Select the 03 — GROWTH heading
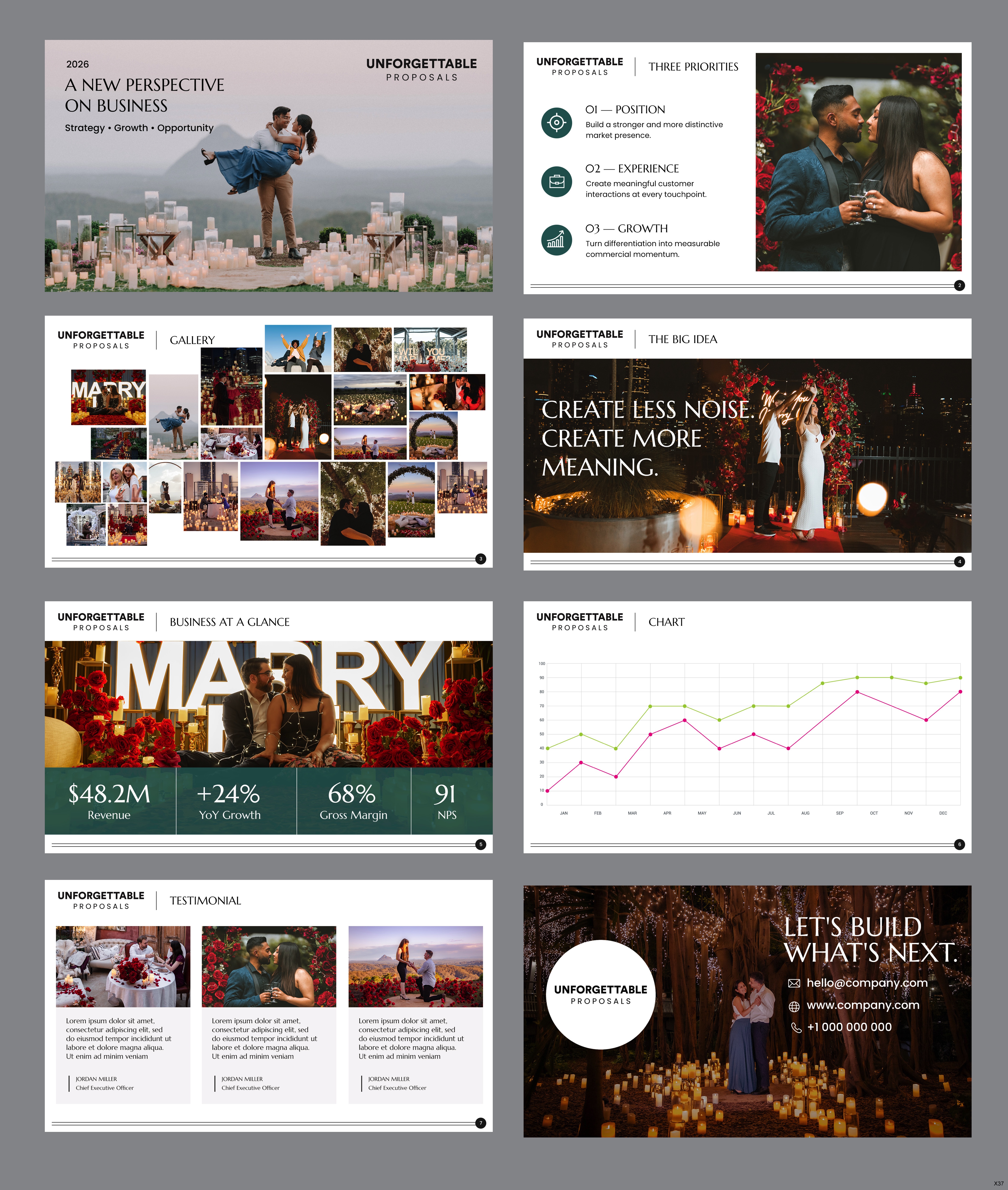This screenshot has height=1190, width=1008. click(x=626, y=228)
